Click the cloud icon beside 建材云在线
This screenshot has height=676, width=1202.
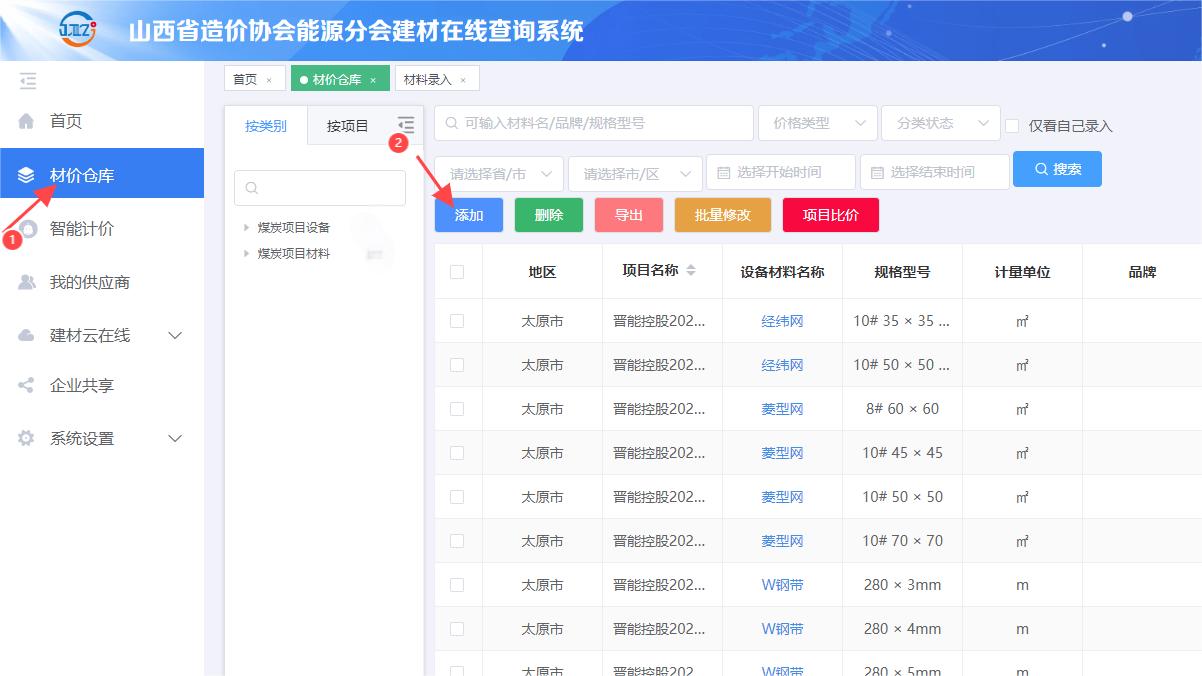27,335
